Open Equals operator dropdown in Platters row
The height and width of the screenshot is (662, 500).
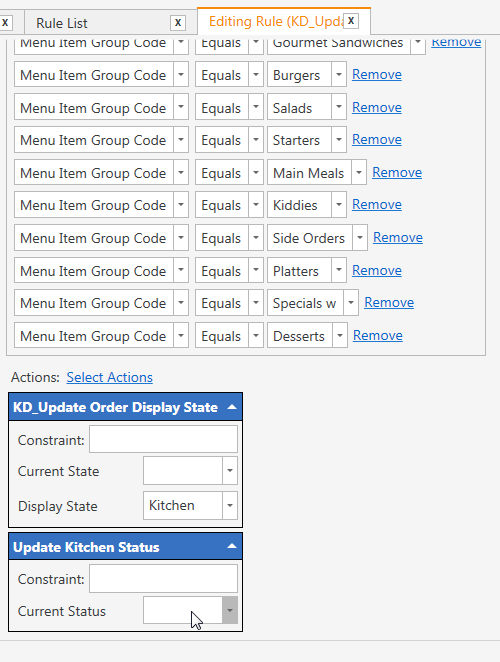(256, 270)
